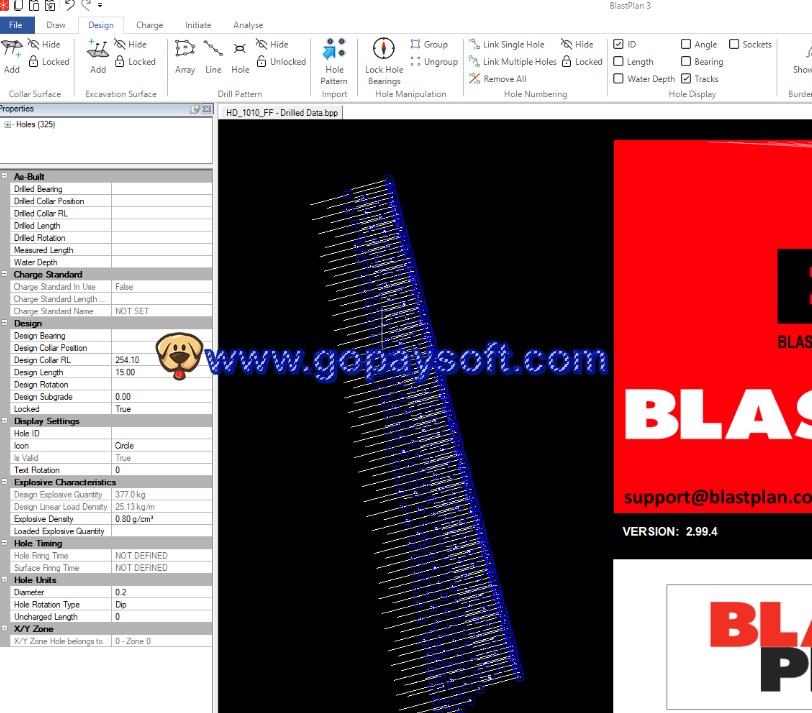Collapse the Explosive Characteristics group
Viewport: 812px width, 713px height.
tap(5, 482)
